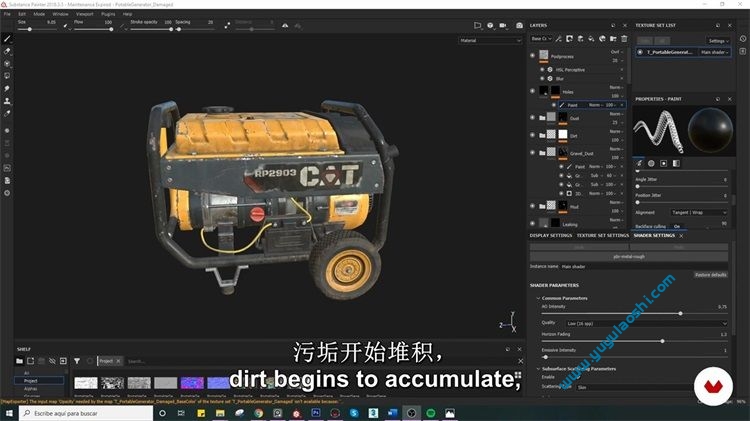Image resolution: width=750 pixels, height=421 pixels.
Task: Select the Polygon Fill tool
Action: pyautogui.click(x=7, y=76)
